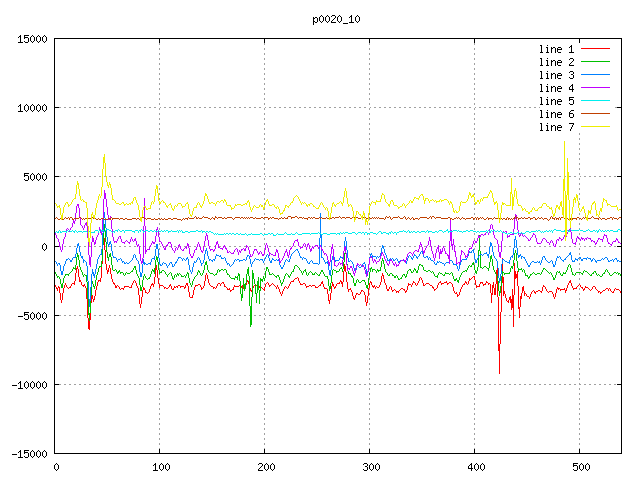This screenshot has height=480, width=640.
Task: Select the 5000 y-axis tick label
Action: [35, 177]
